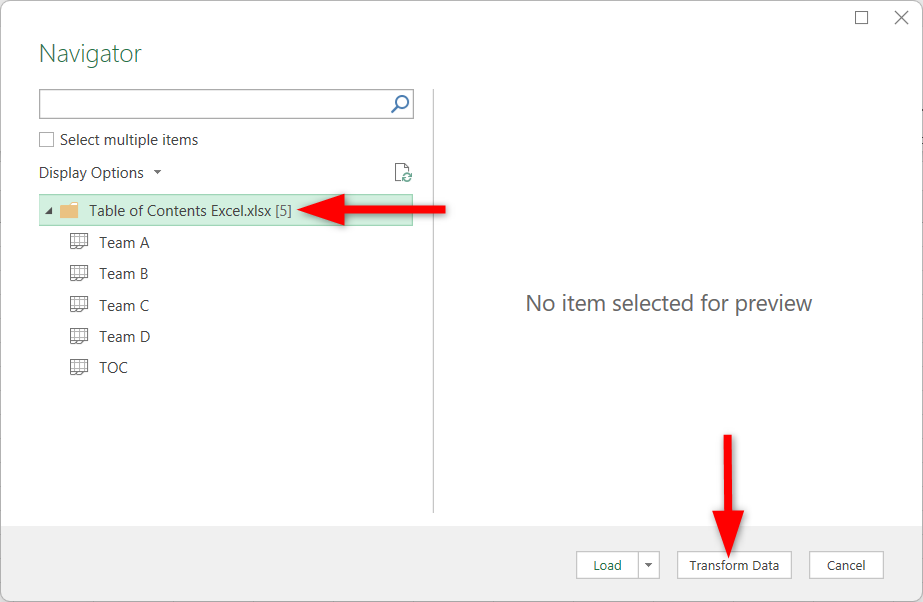The width and height of the screenshot is (923, 602).
Task: Select the Team A sheet
Action: [124, 241]
